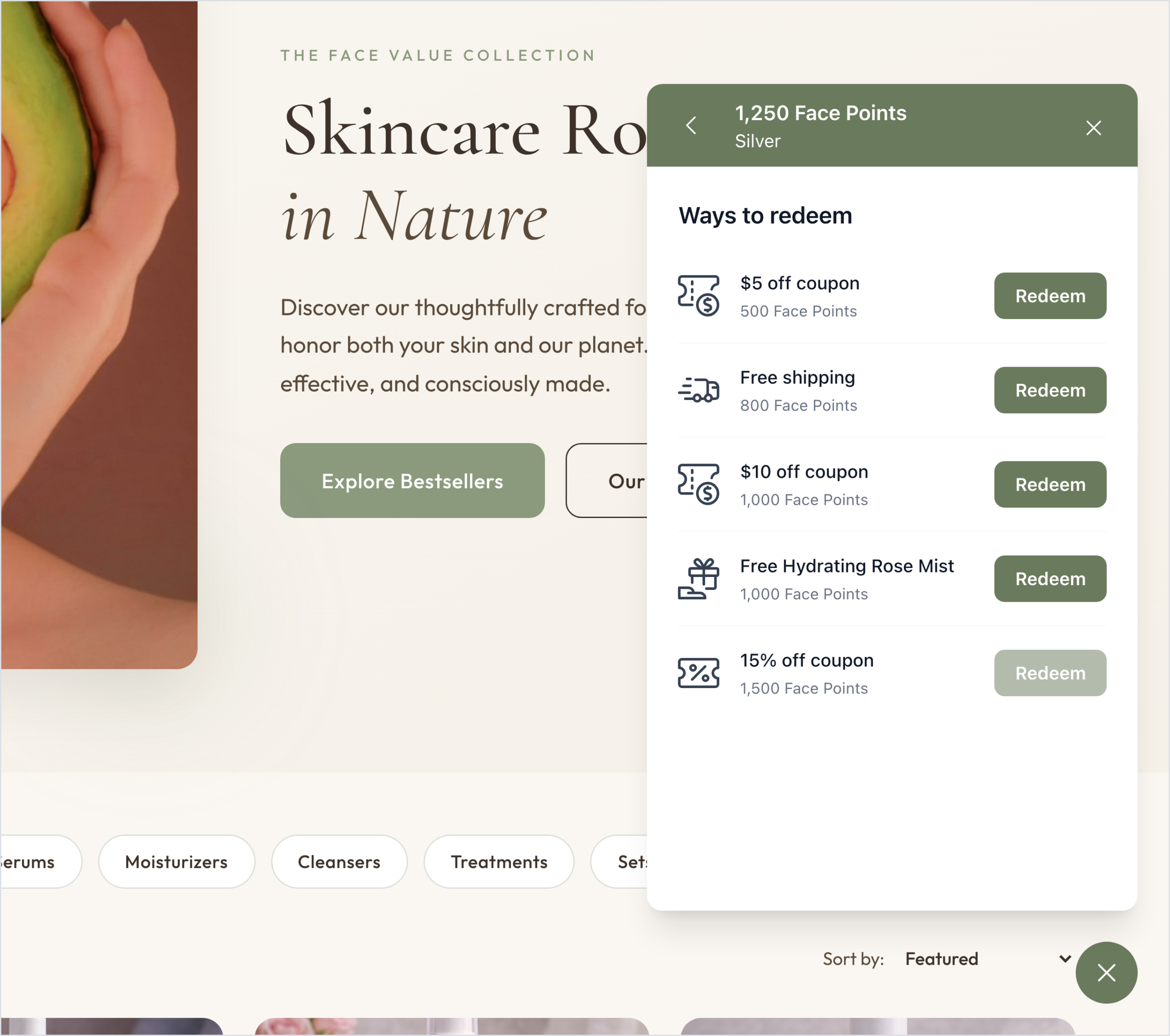This screenshot has width=1170, height=1036.
Task: Click 'Ways to redeem' heading
Action: tap(766, 216)
